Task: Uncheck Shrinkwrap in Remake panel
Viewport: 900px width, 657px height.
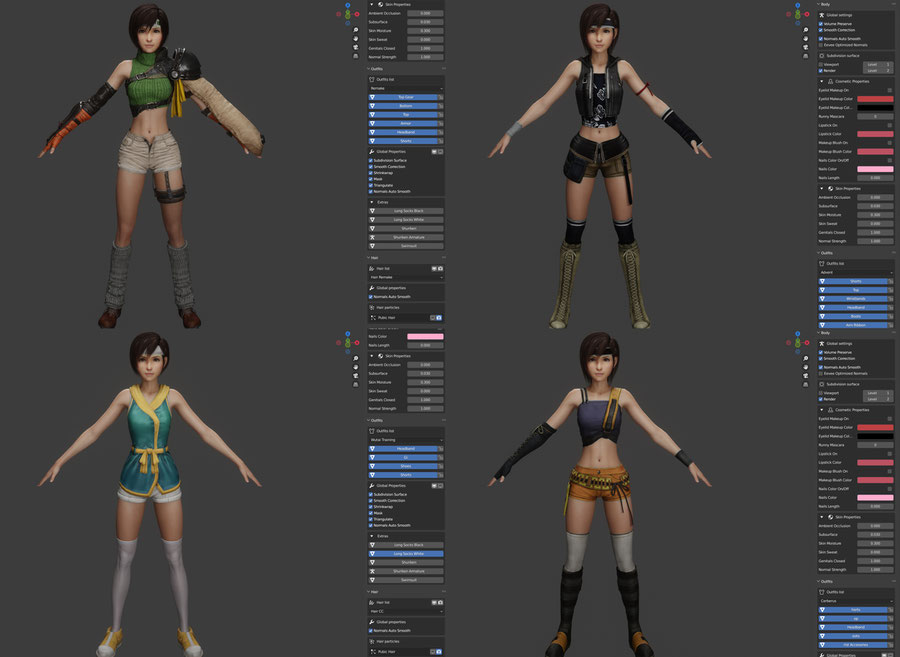Action: [x=371, y=173]
